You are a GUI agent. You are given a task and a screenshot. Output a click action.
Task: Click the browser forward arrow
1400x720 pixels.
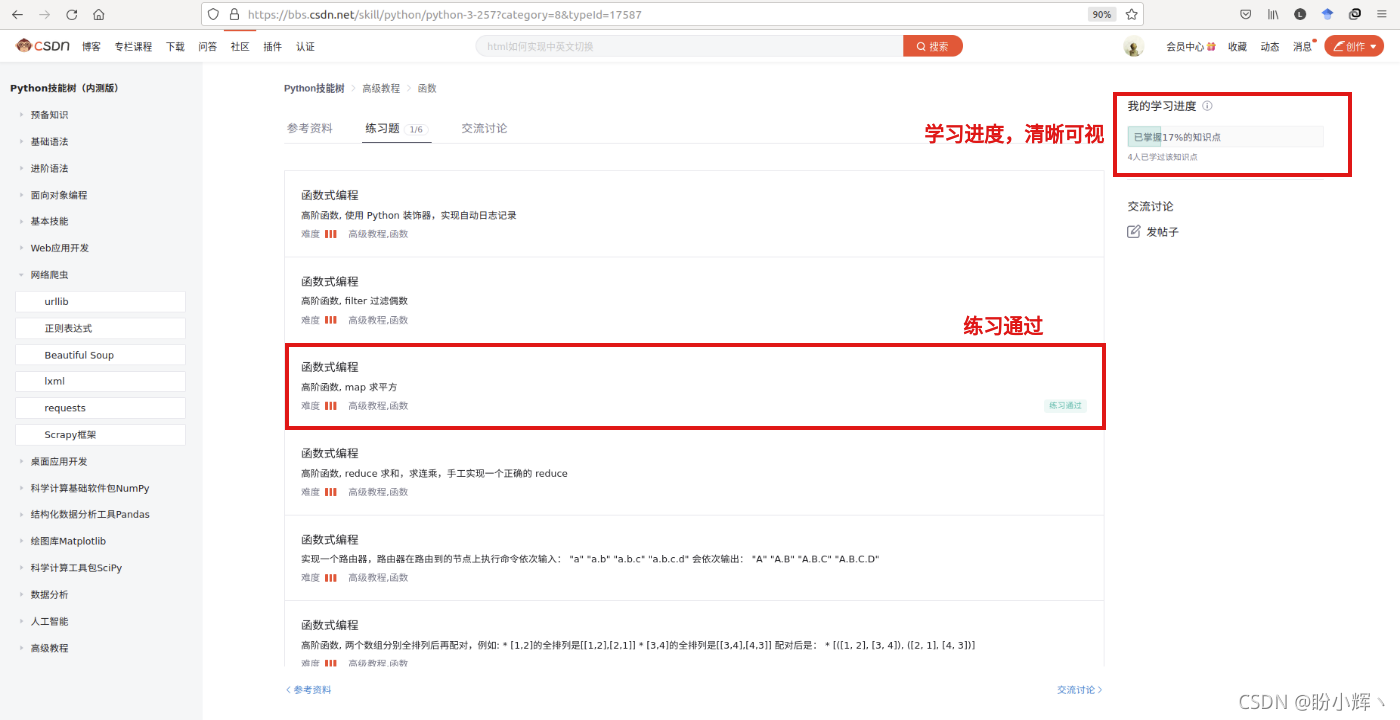44,15
